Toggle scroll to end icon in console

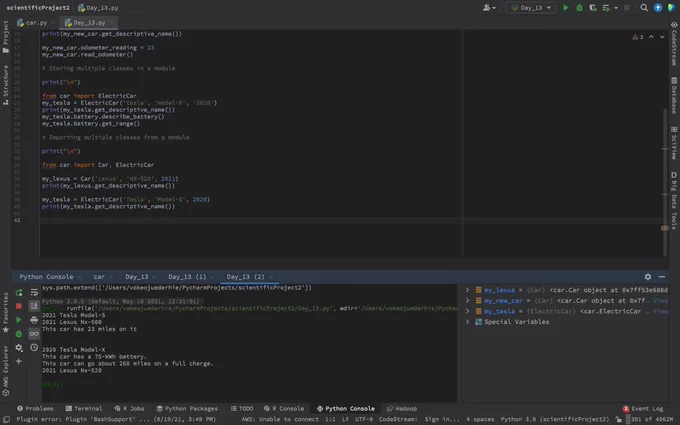coord(34,306)
